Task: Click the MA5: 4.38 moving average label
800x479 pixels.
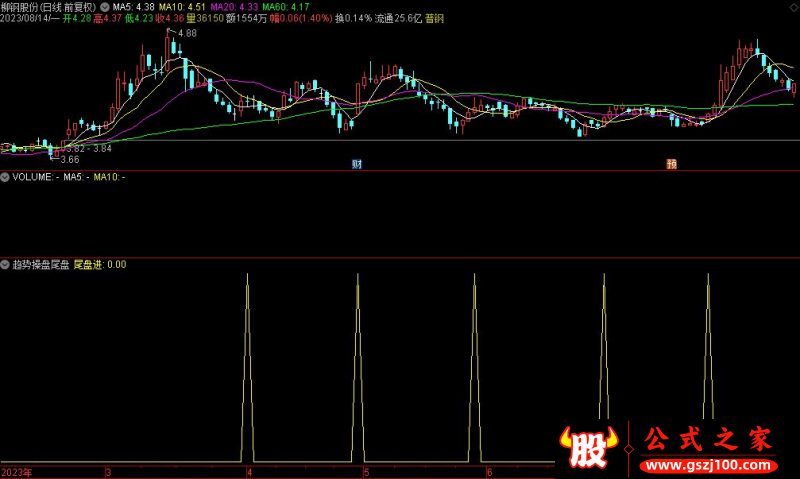Action: point(133,7)
